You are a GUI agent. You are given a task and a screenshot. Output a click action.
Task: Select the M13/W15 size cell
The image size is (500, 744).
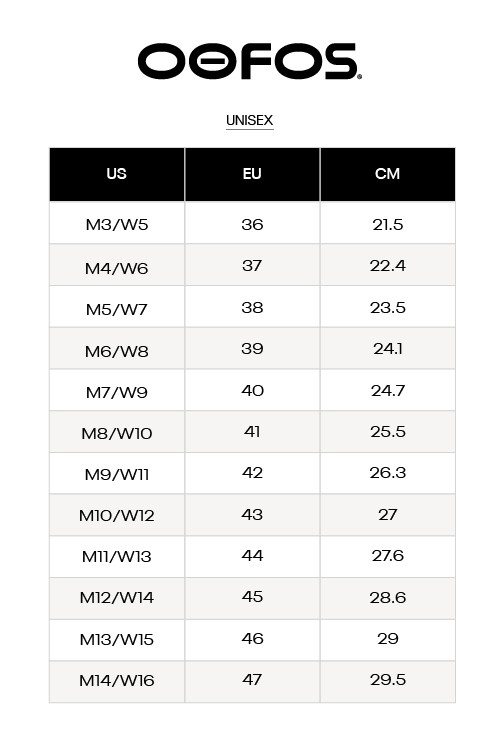pyautogui.click(x=117, y=640)
